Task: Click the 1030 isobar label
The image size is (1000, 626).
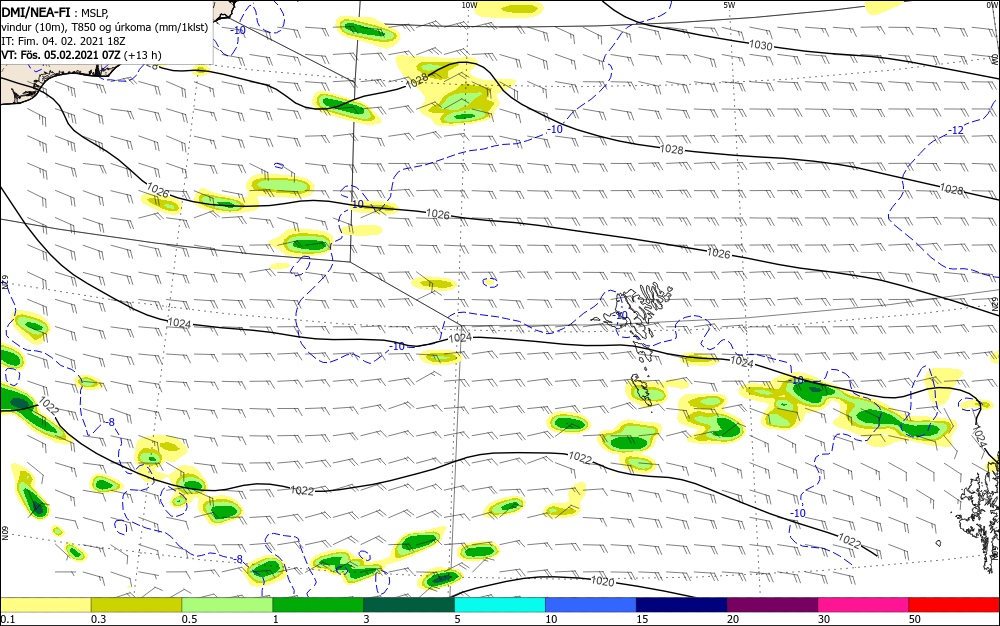Action: (x=760, y=45)
